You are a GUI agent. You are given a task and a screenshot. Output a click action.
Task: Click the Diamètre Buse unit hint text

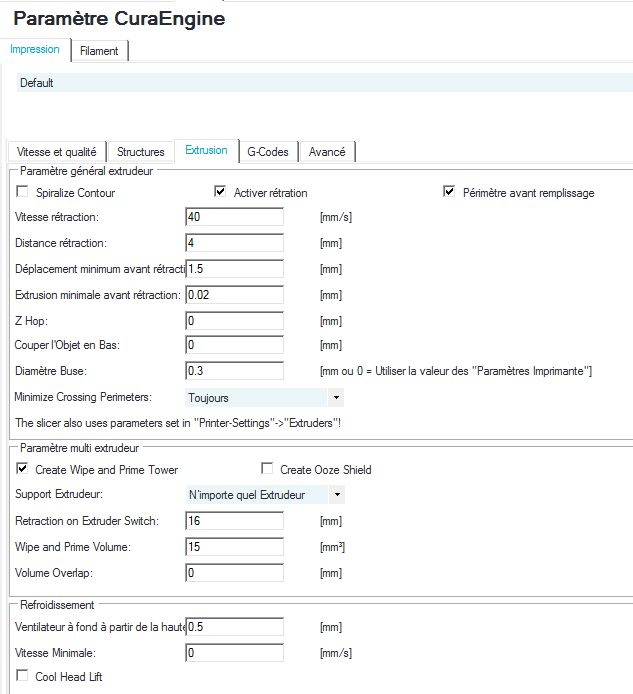coord(456,371)
